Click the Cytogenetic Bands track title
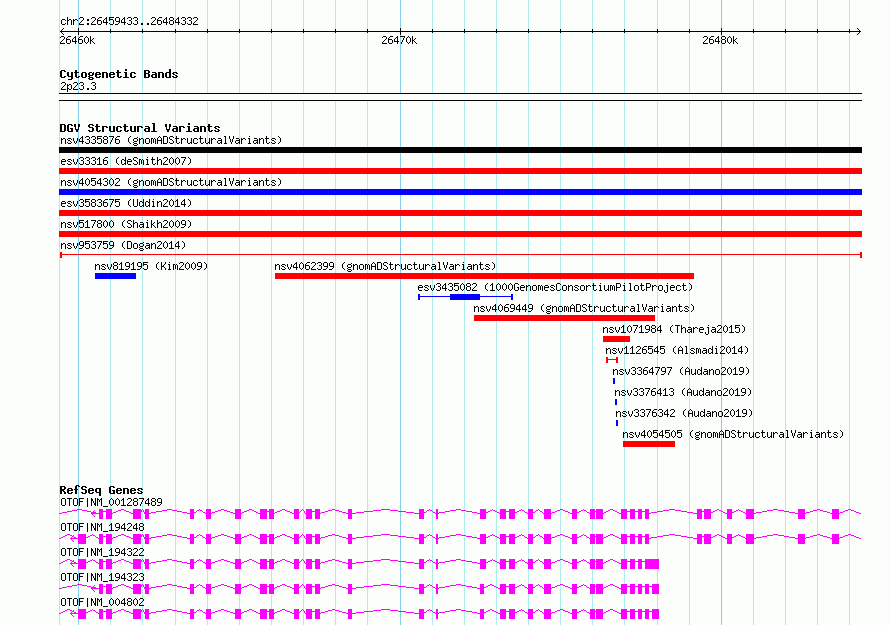890x625 pixels. tap(119, 74)
